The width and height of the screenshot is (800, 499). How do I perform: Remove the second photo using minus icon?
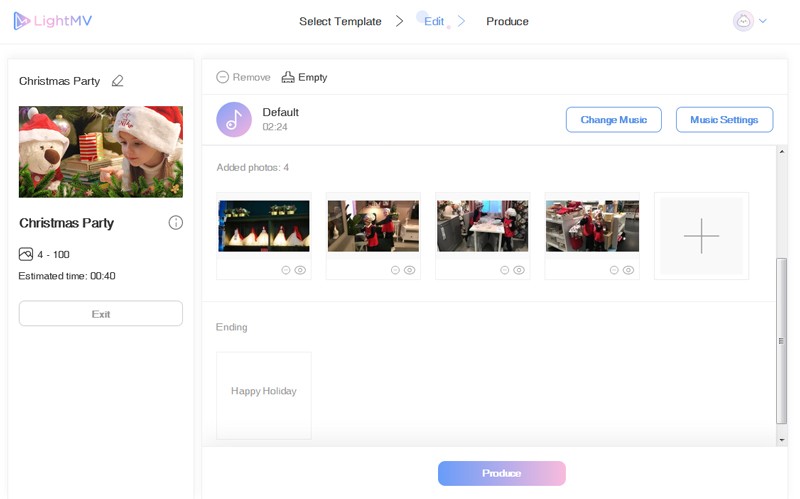pyautogui.click(x=395, y=270)
